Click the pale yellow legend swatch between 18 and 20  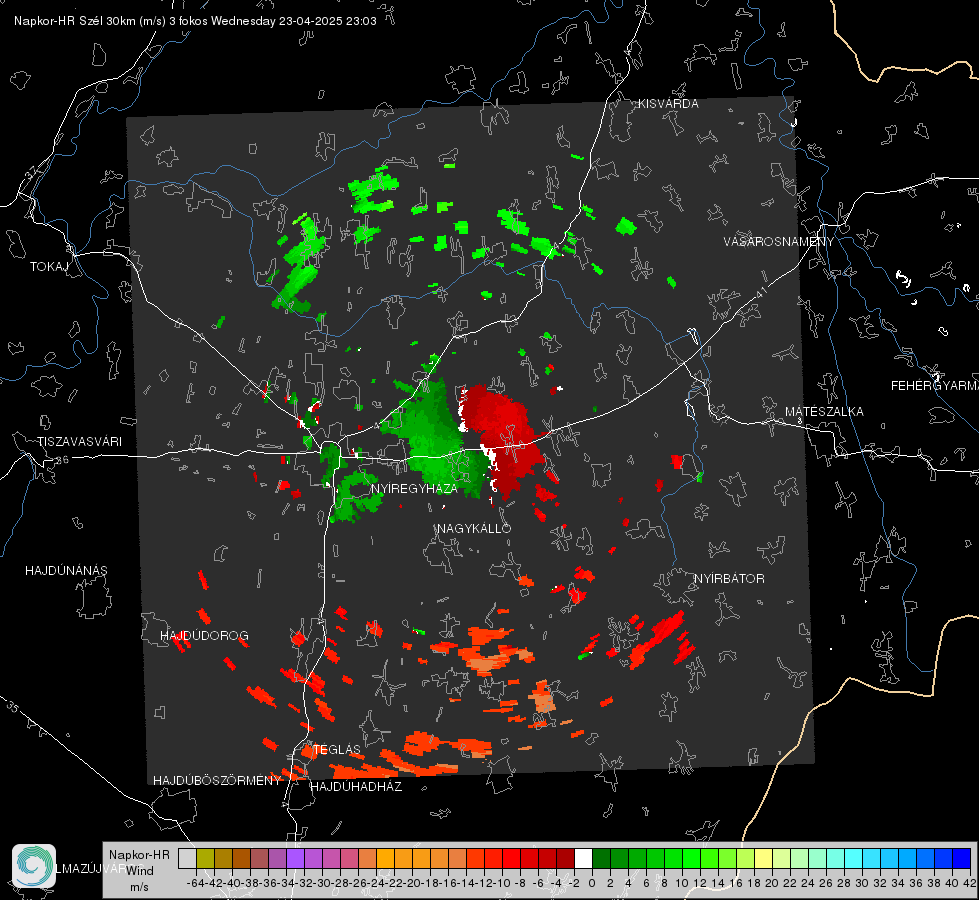click(x=763, y=858)
